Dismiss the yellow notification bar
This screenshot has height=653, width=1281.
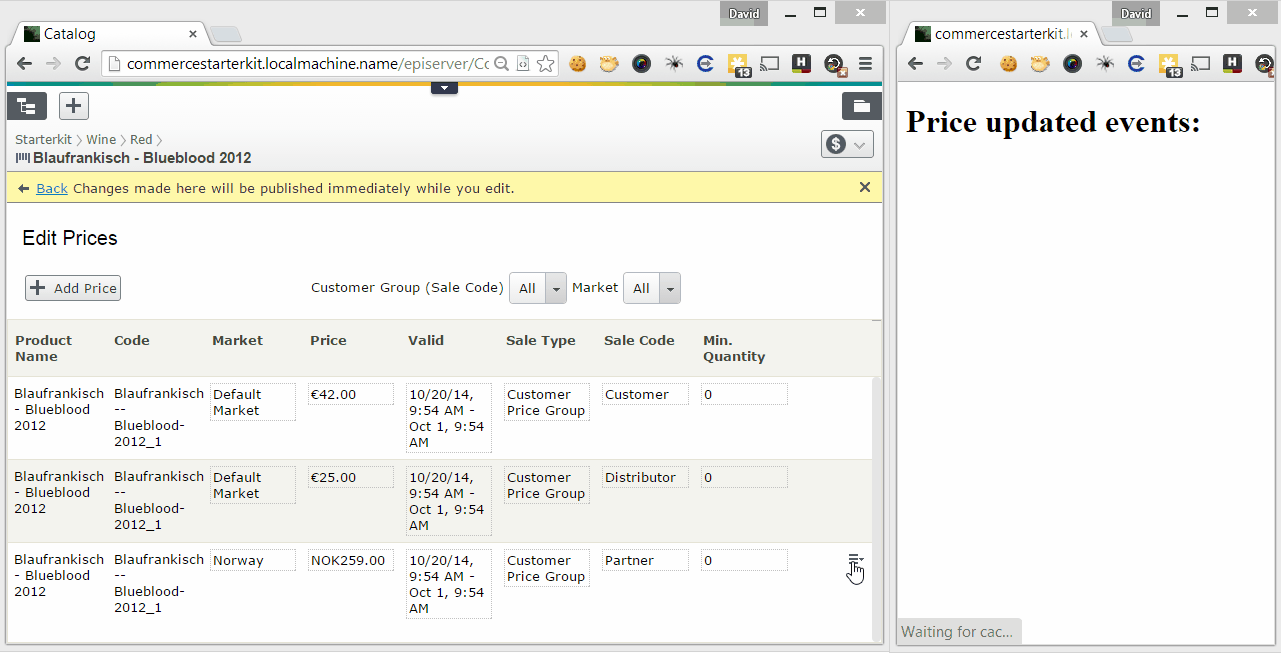(865, 187)
